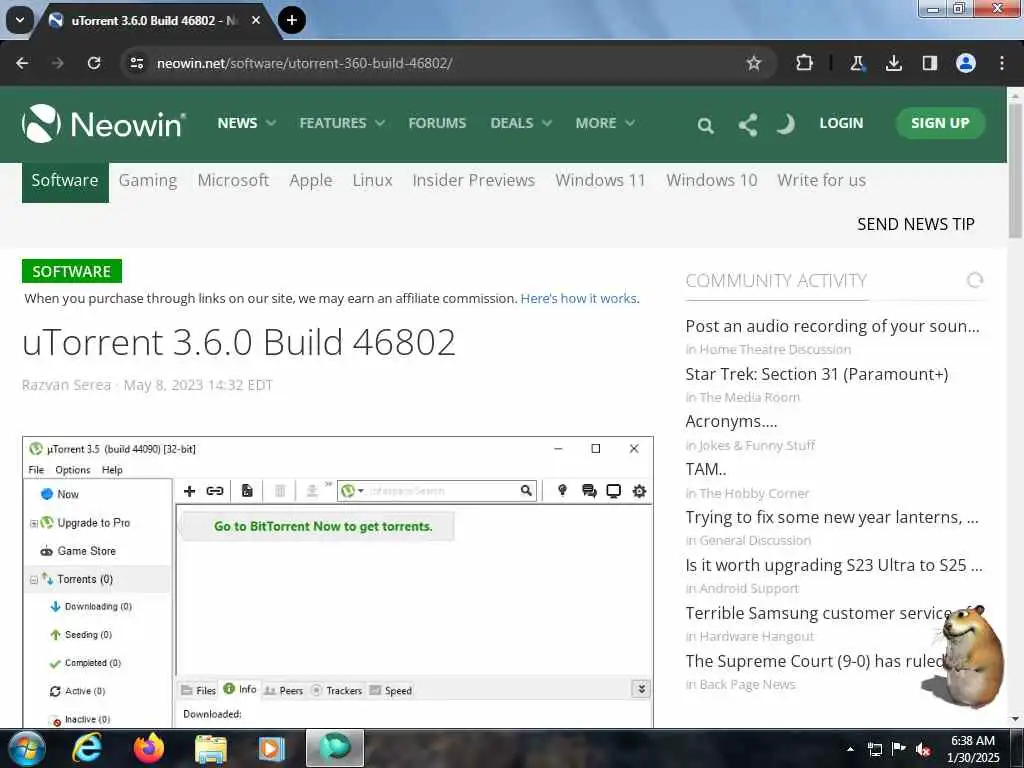Open the Extensions puzzle icon
This screenshot has height=768, width=1024.
[805, 63]
